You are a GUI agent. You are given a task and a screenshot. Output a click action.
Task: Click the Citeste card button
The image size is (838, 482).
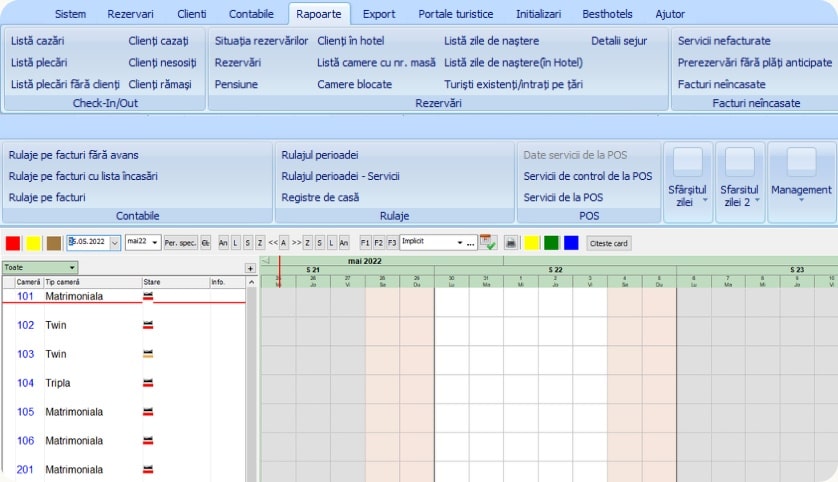coord(608,243)
